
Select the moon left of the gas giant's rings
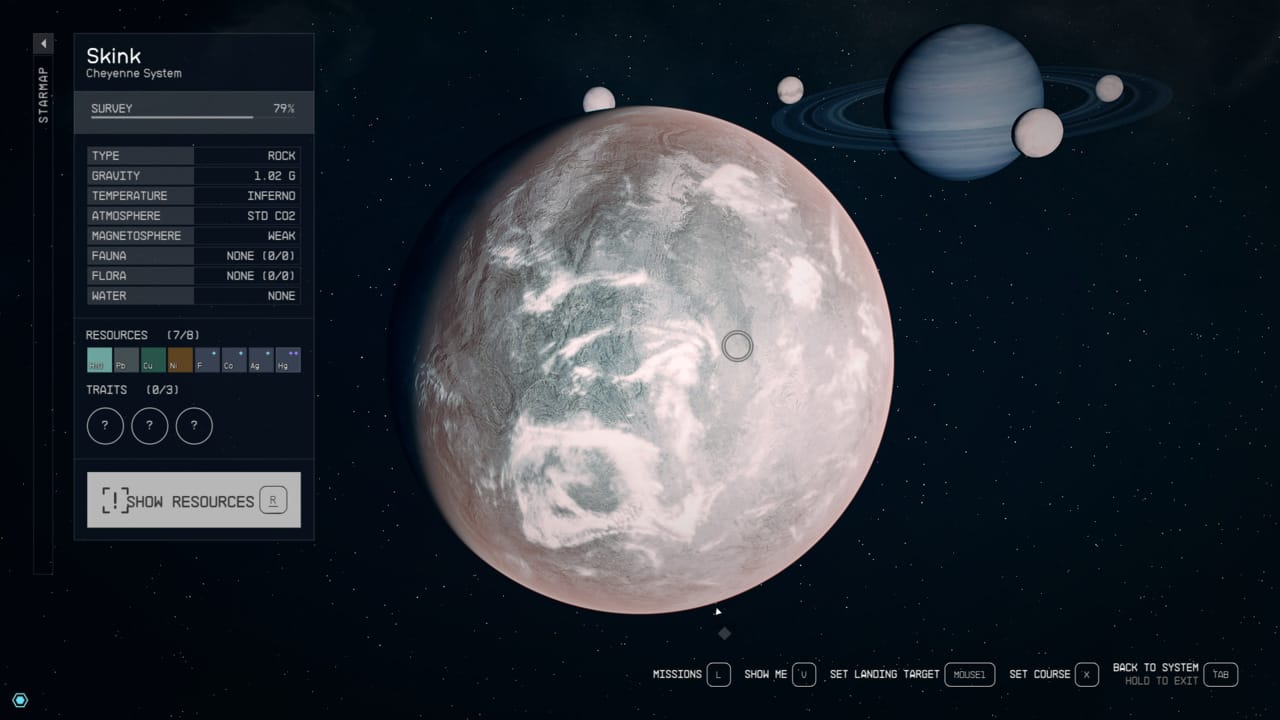tap(790, 90)
